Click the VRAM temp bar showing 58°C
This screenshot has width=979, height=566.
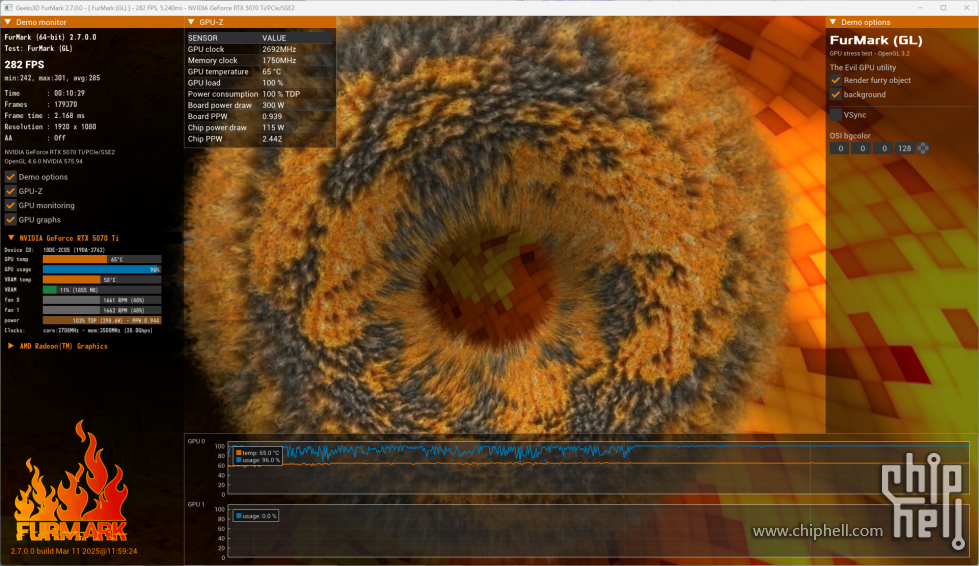tap(102, 280)
